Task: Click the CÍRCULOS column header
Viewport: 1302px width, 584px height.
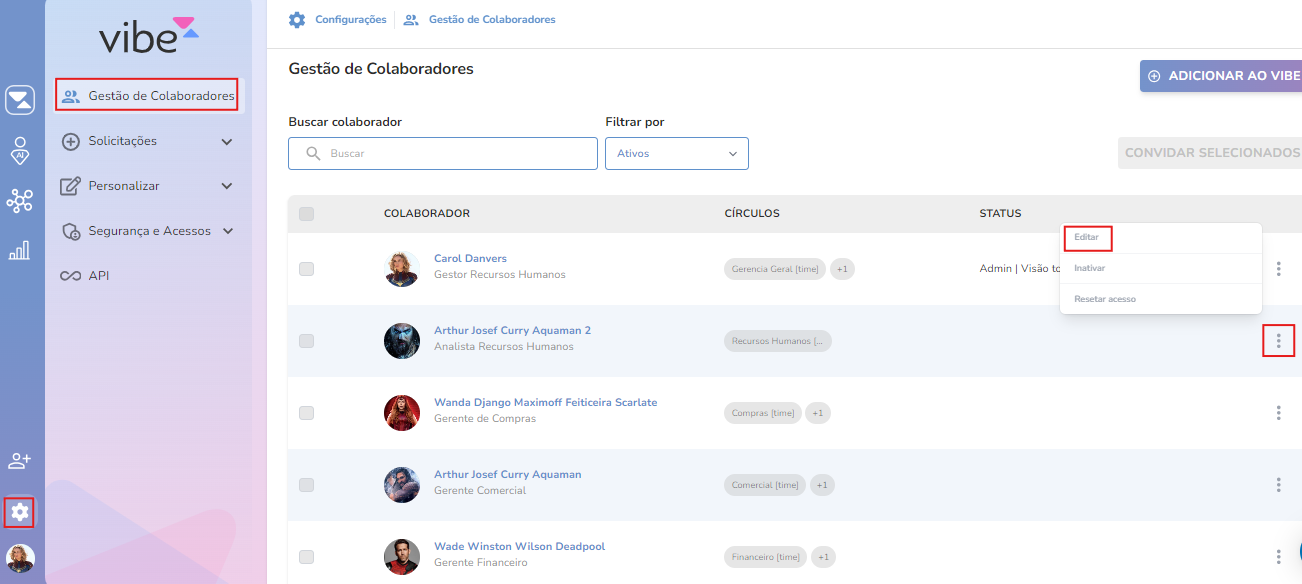Action: (x=752, y=214)
